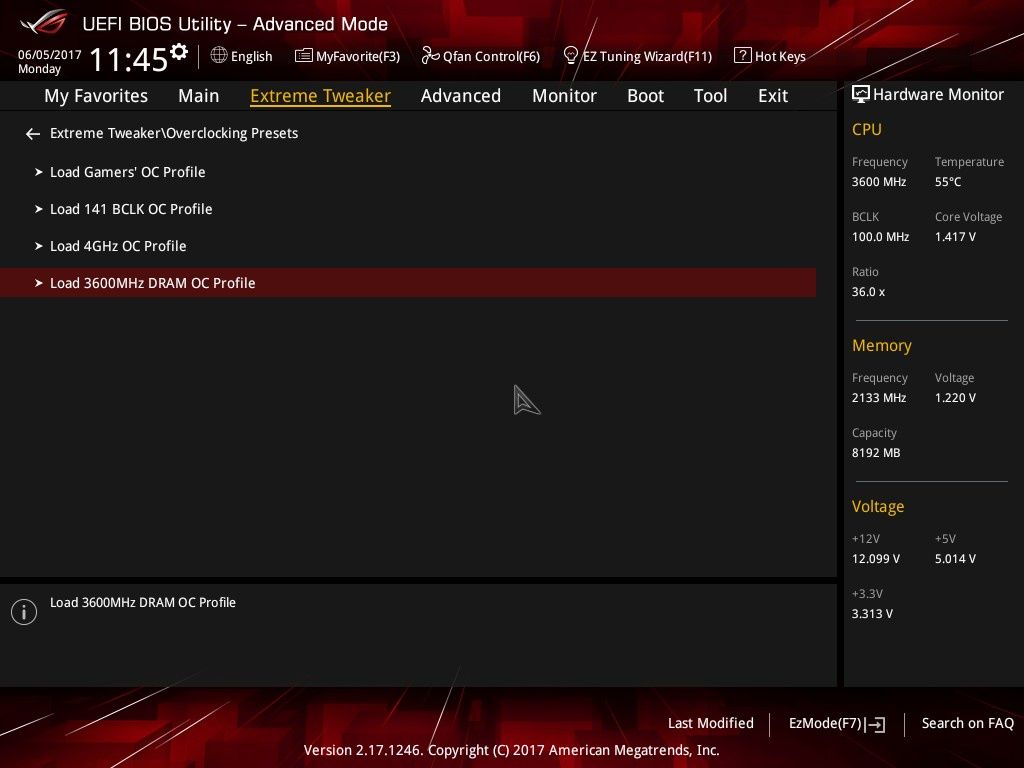The image size is (1024, 768).
Task: Open MyFavorite(F3) list icon
Action: 303,56
